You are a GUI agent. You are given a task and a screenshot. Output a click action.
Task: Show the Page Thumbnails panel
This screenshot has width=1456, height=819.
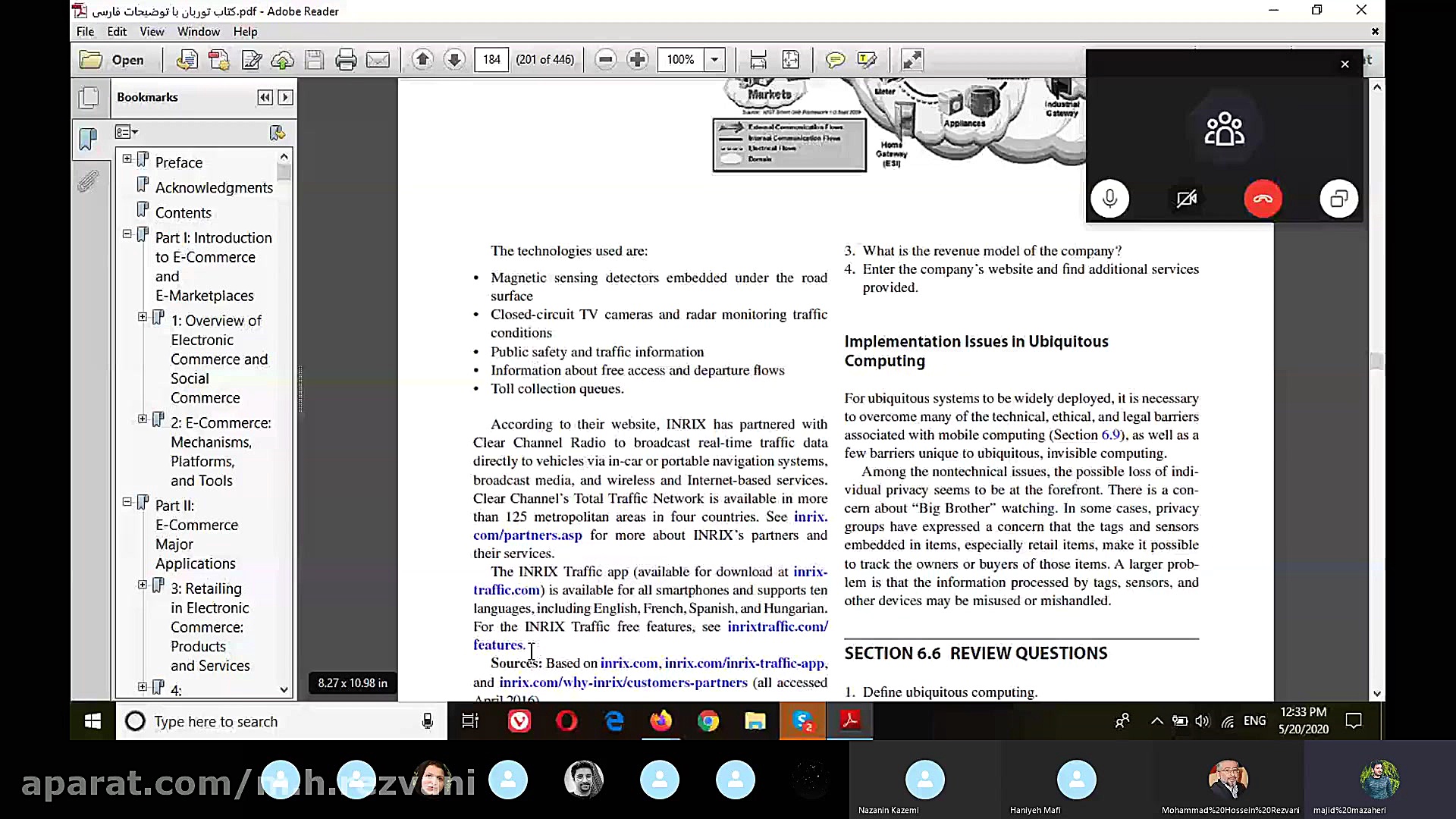[89, 97]
